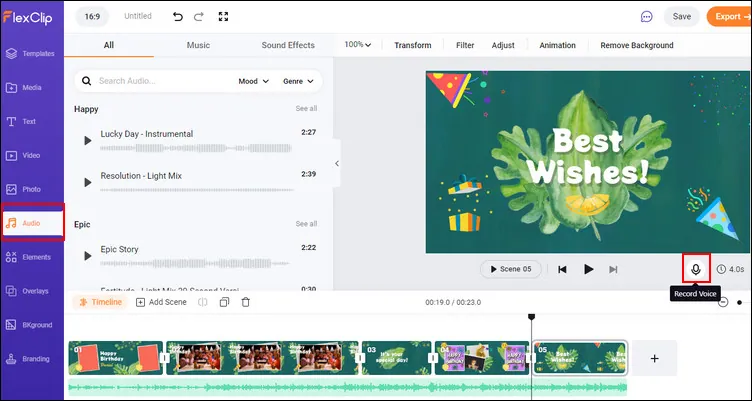Skip to the next scene
The image size is (752, 401).
613,270
